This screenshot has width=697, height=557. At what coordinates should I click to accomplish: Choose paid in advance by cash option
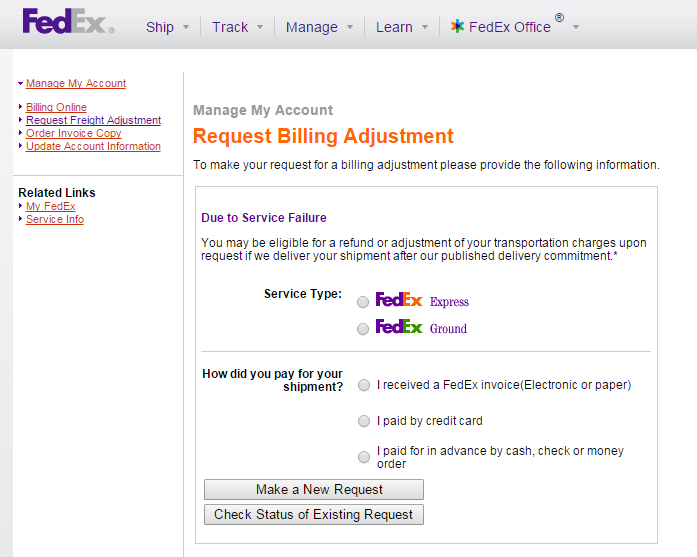pos(364,457)
